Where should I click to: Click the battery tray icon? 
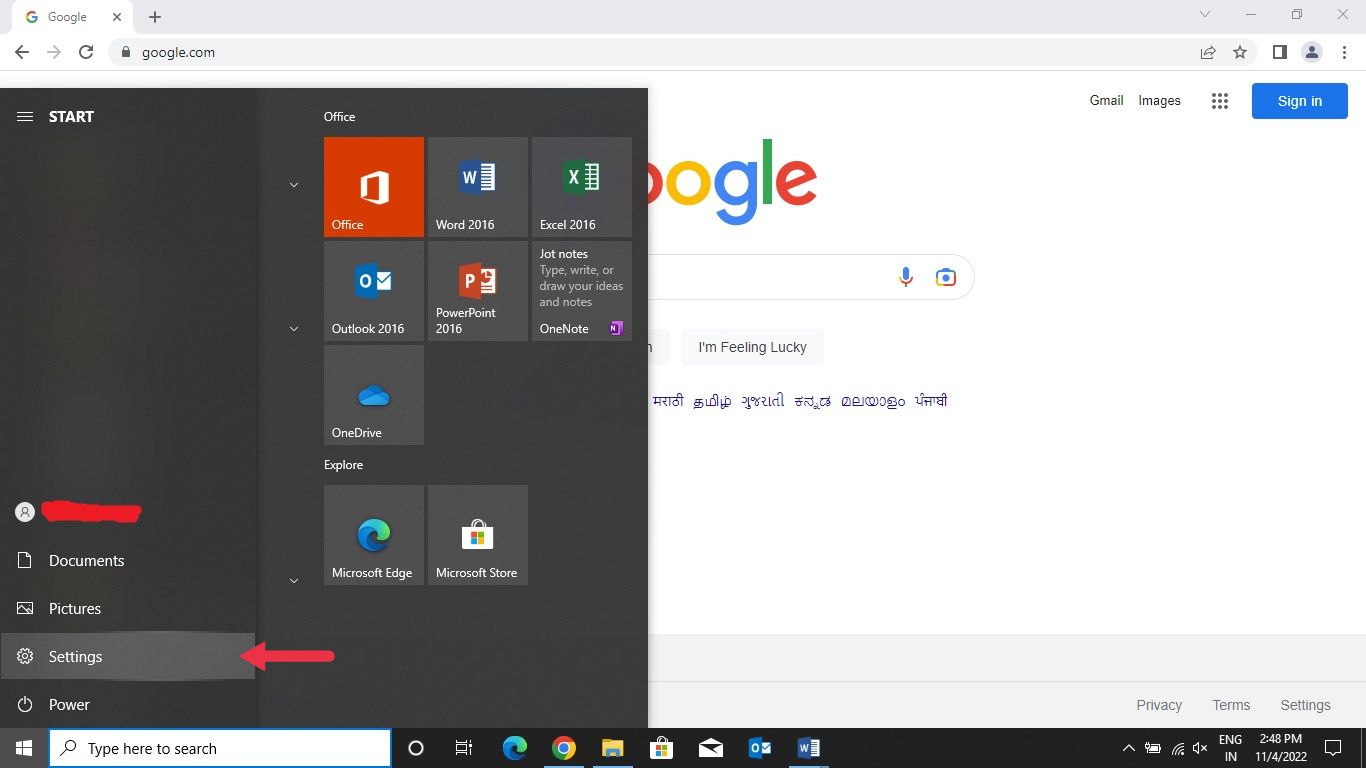click(x=1153, y=748)
